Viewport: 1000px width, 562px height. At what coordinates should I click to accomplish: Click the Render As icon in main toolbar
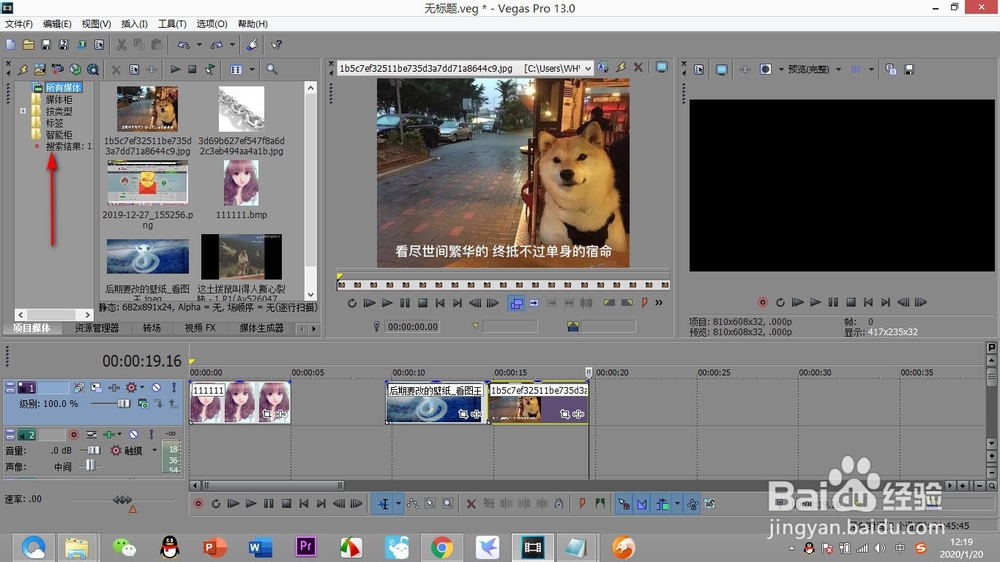coord(82,45)
